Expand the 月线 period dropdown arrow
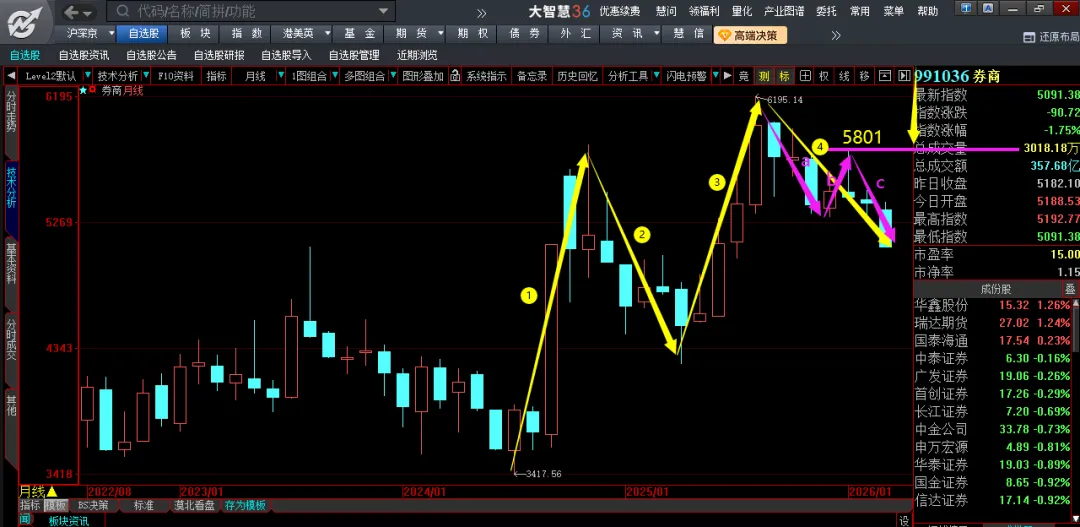This screenshot has height=527, width=1080. (280, 76)
